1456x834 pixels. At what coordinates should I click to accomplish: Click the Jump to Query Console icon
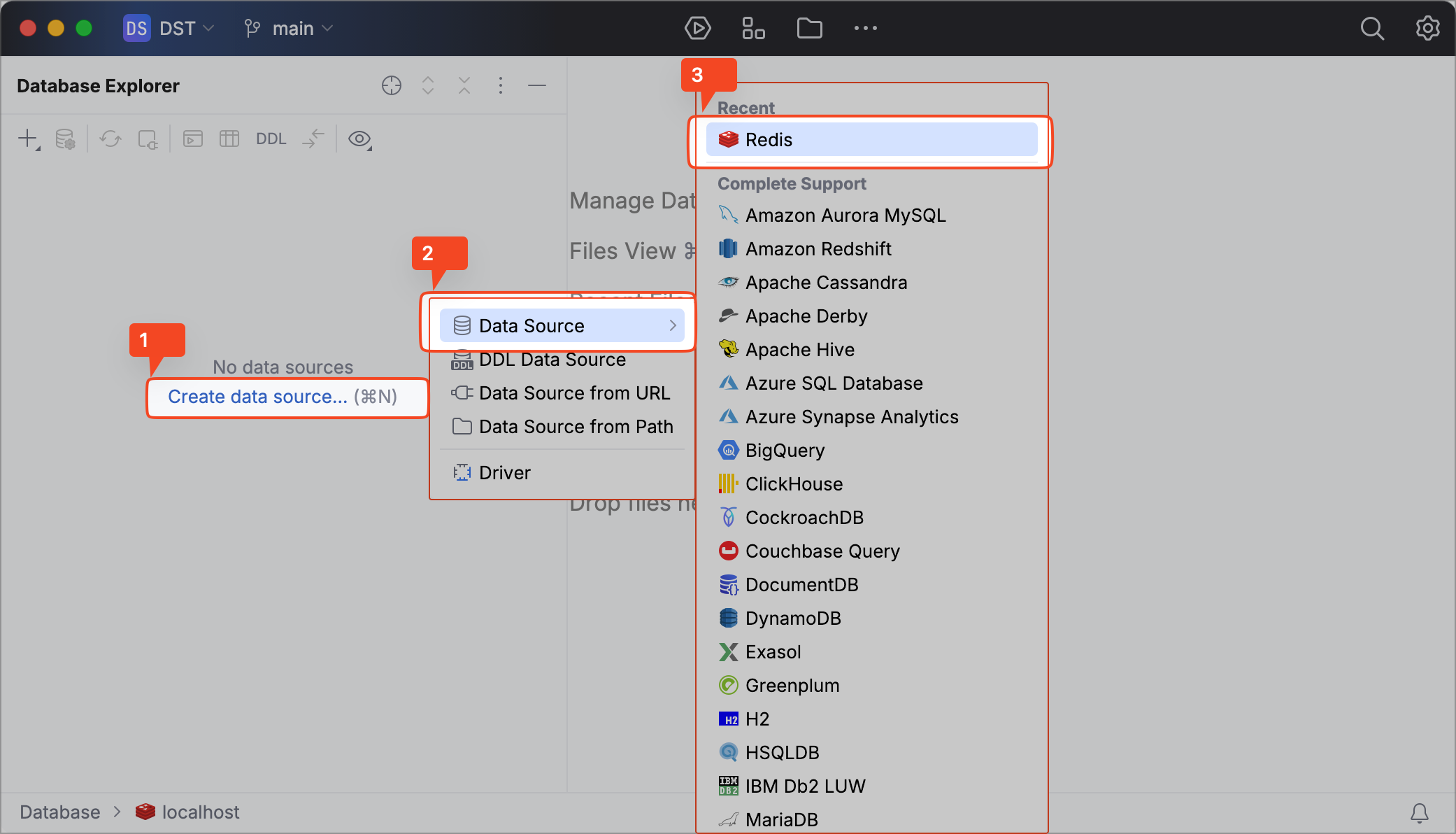click(x=148, y=139)
